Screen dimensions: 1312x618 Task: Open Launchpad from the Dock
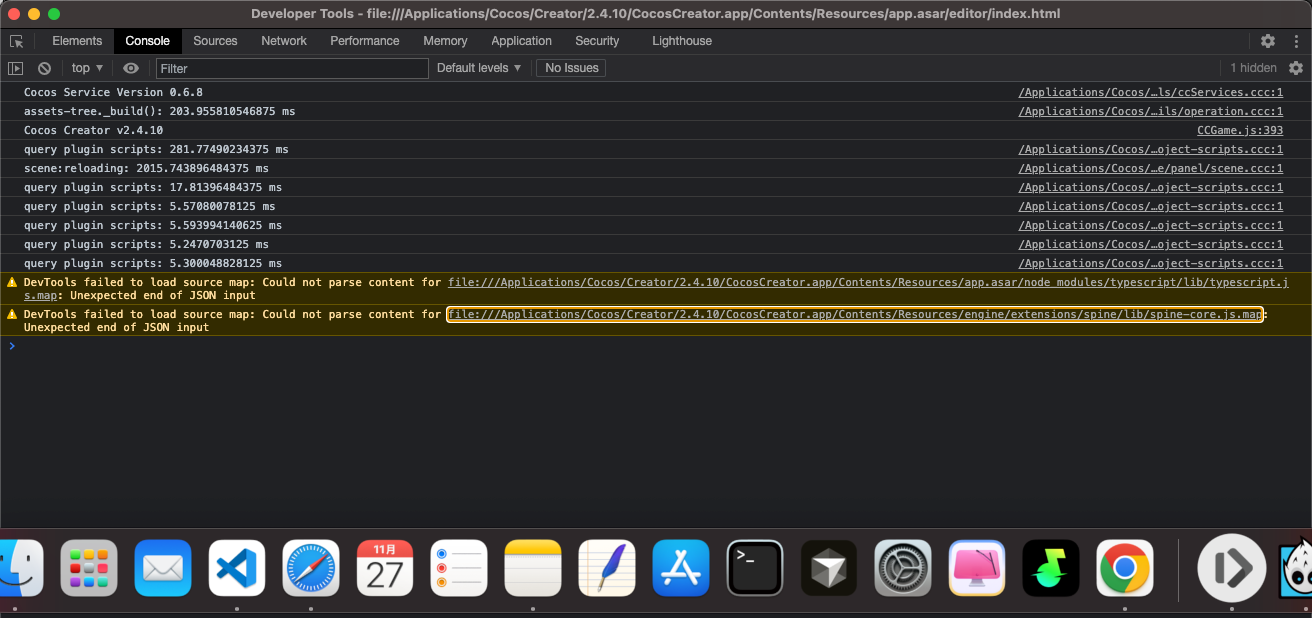pos(89,568)
